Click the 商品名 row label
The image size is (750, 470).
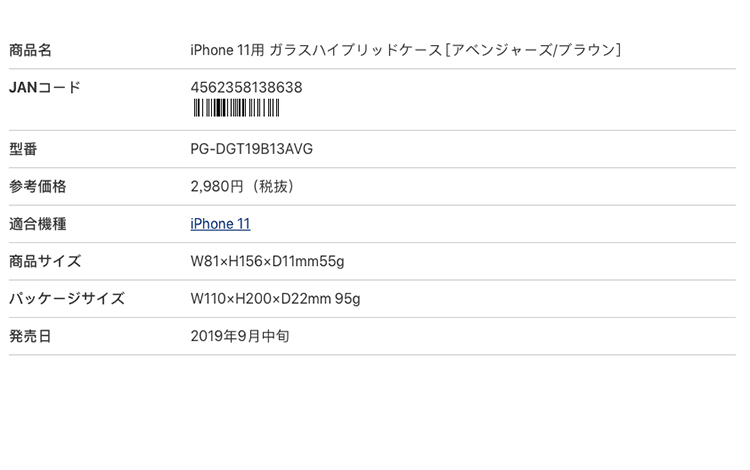[30, 50]
